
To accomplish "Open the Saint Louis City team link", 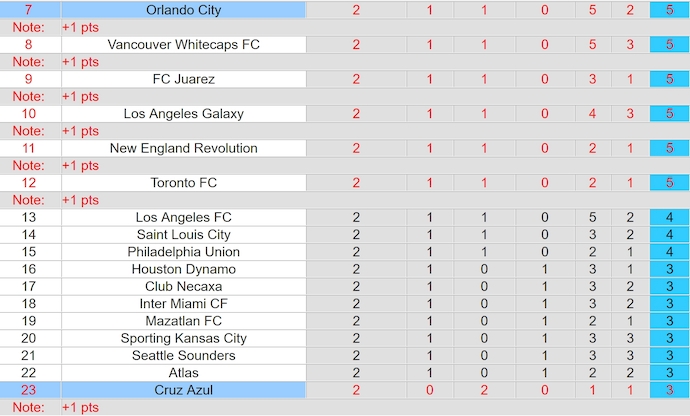I will coord(184,234).
